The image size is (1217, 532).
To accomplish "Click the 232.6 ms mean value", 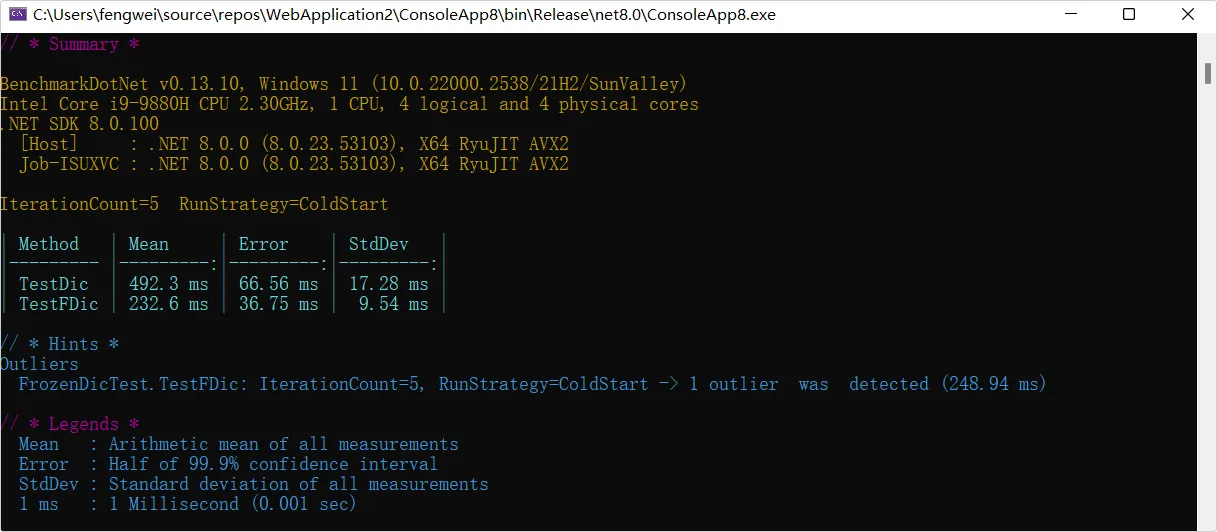I will pyautogui.click(x=169, y=304).
